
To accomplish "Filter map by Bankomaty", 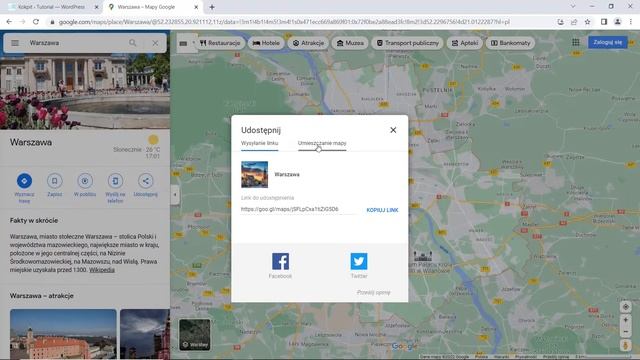I will pyautogui.click(x=510, y=43).
